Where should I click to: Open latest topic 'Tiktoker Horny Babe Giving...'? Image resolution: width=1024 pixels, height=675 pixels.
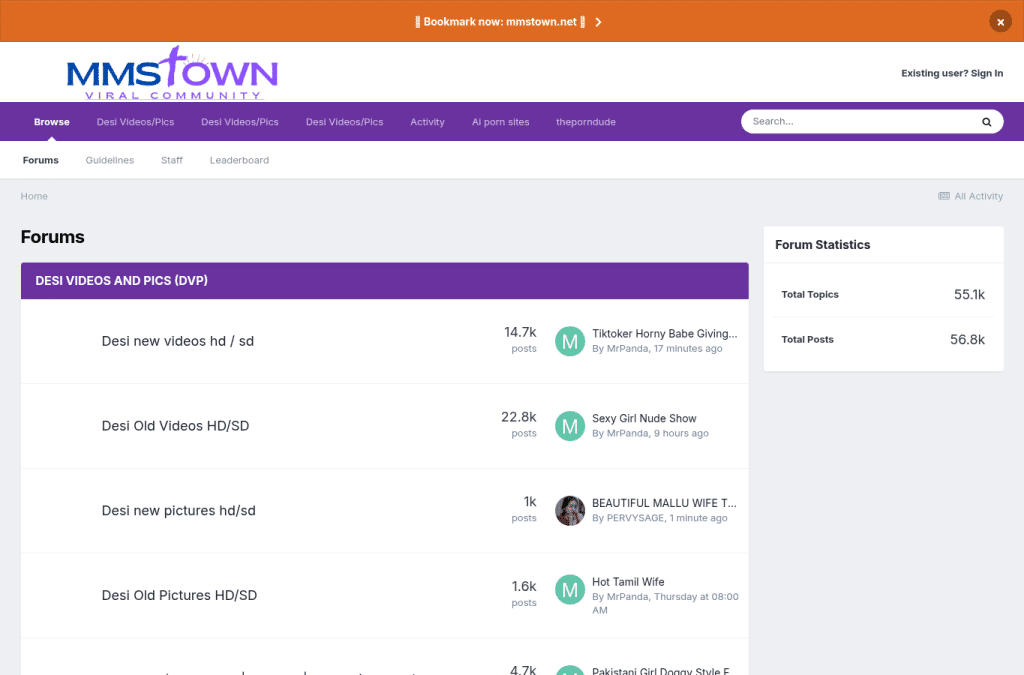[665, 334]
